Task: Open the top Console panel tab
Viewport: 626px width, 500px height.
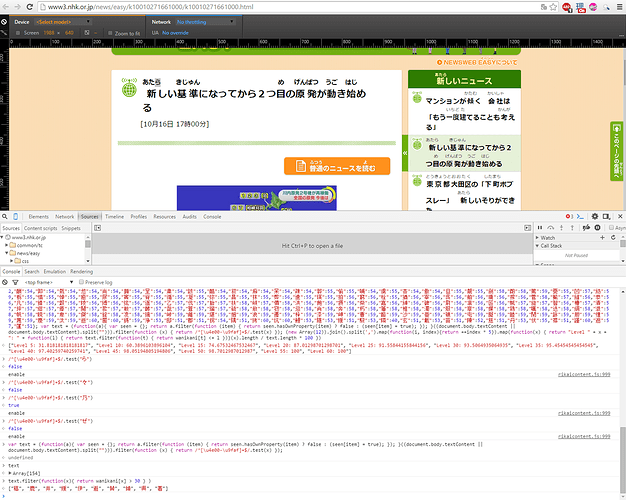Action: pos(212,216)
